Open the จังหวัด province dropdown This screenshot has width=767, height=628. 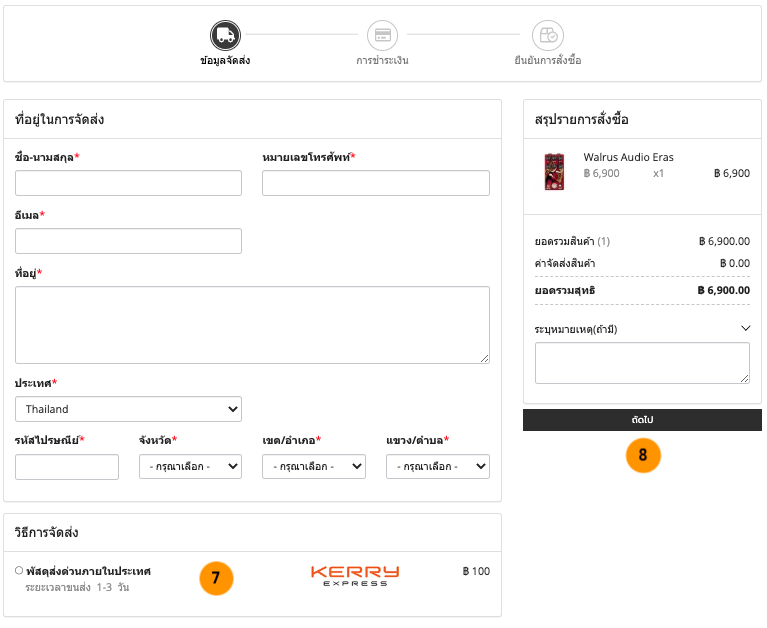(x=190, y=467)
